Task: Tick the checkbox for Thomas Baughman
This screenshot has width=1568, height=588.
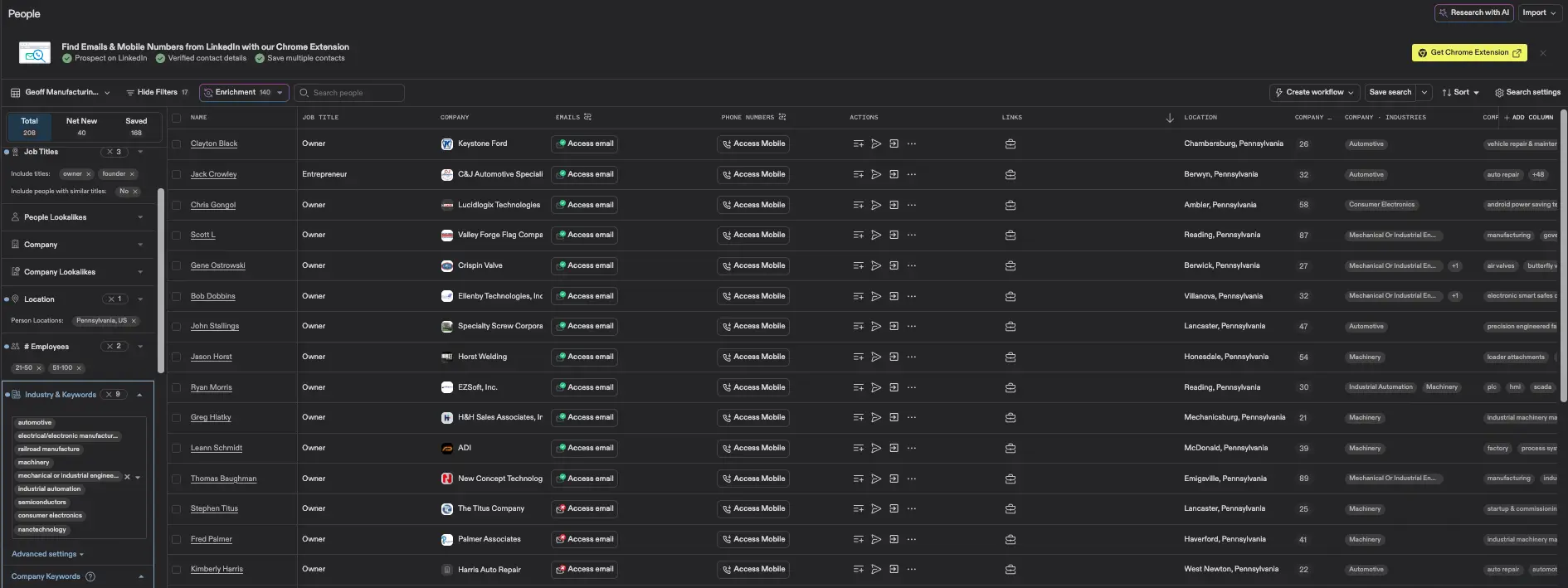Action: [x=176, y=479]
